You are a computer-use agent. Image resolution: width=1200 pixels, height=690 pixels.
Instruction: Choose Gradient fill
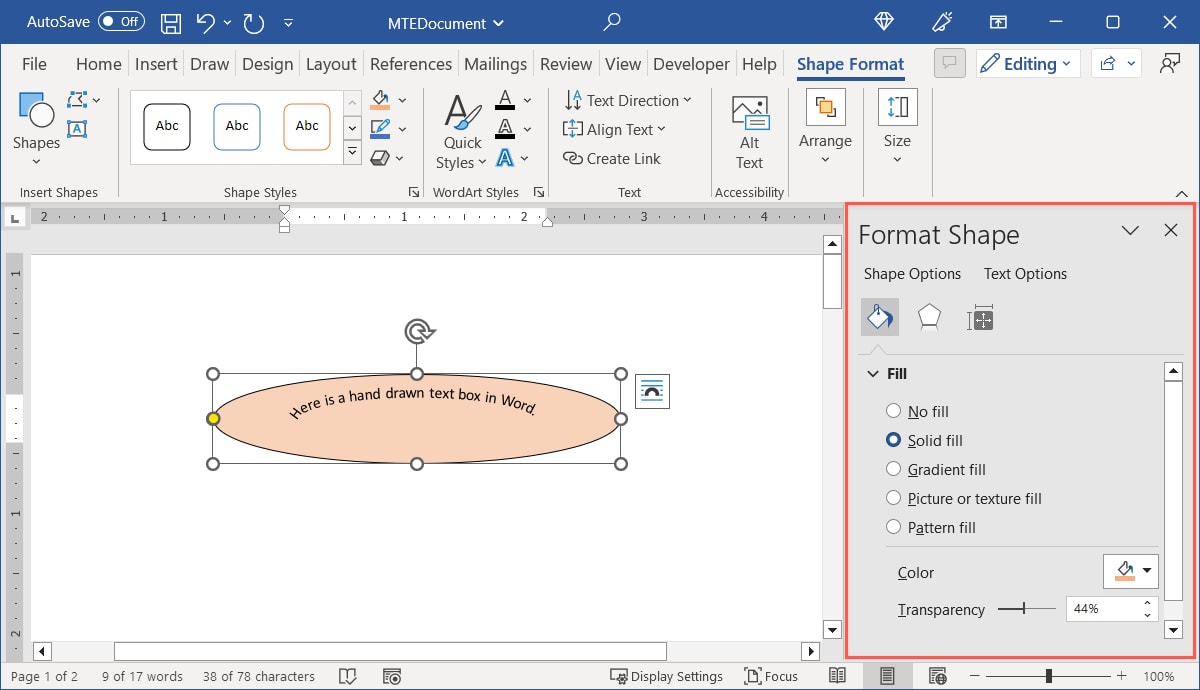(893, 469)
